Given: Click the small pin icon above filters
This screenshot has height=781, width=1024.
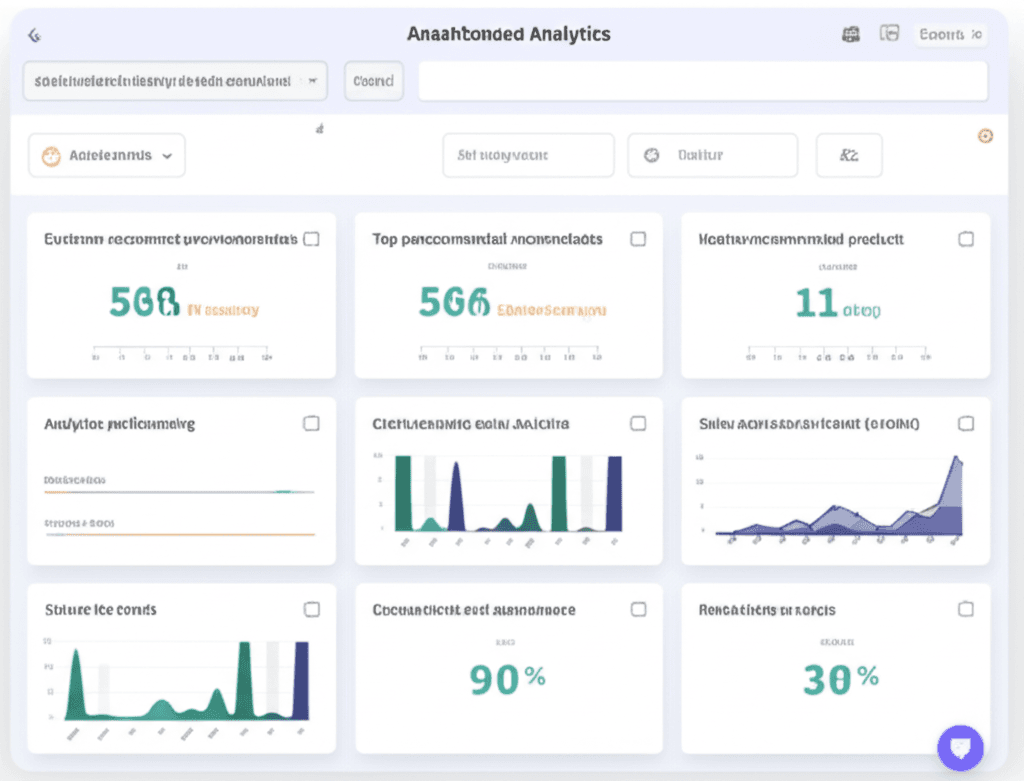Looking at the screenshot, I should [x=319, y=129].
